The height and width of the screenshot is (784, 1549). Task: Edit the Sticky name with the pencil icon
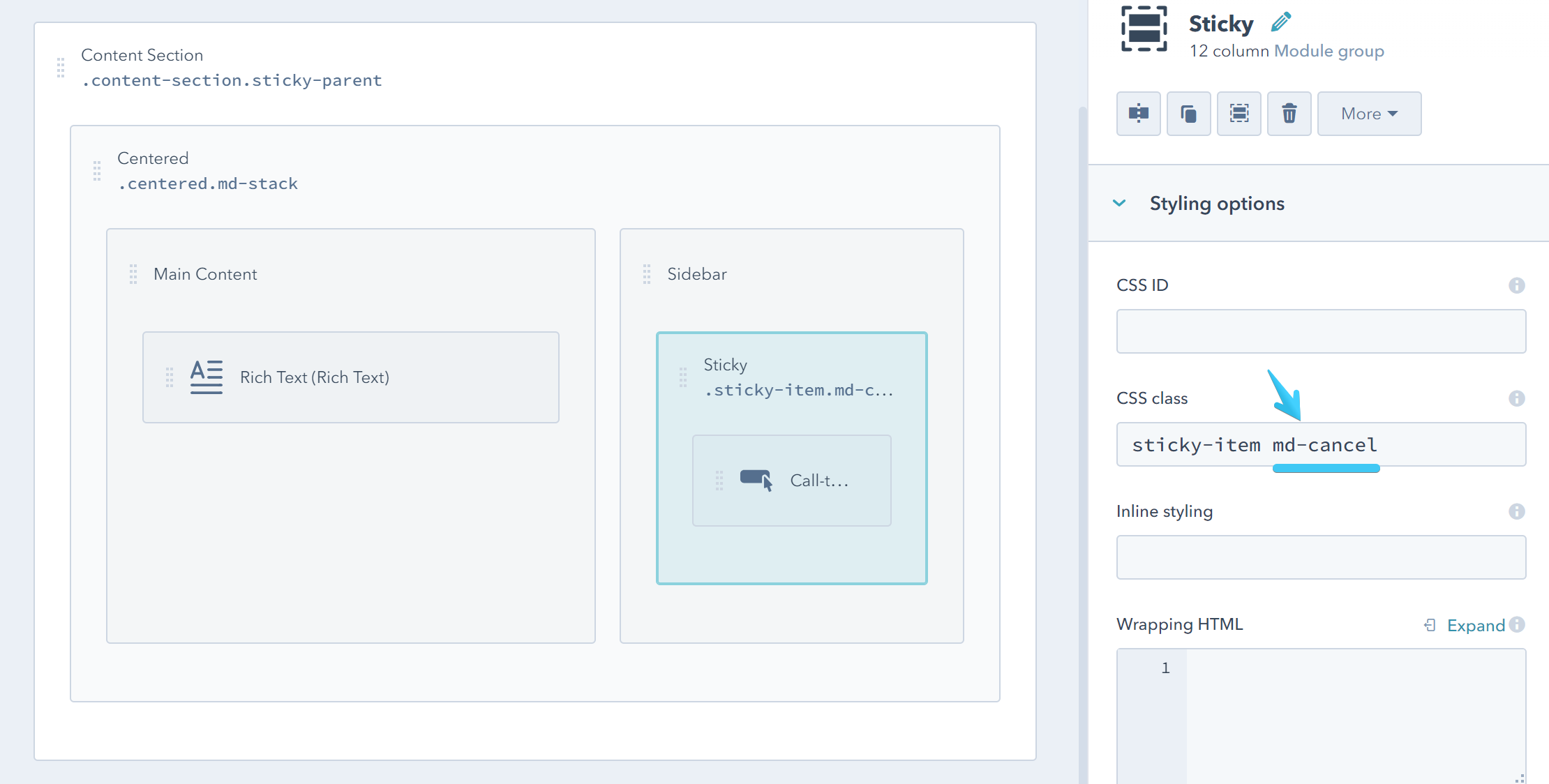[x=1281, y=22]
